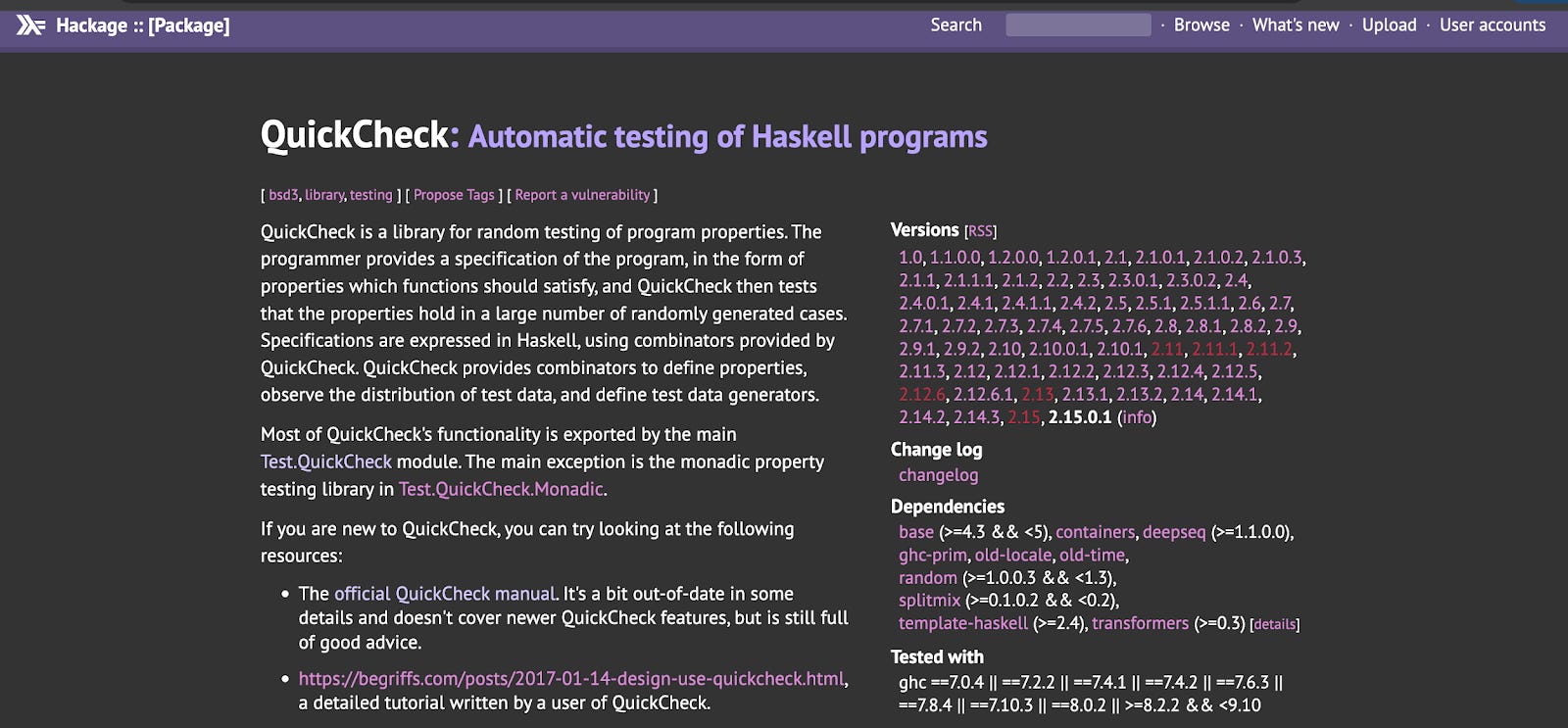Viewport: 1568px width, 728px height.
Task: Open the containers dependency link
Action: [1095, 532]
